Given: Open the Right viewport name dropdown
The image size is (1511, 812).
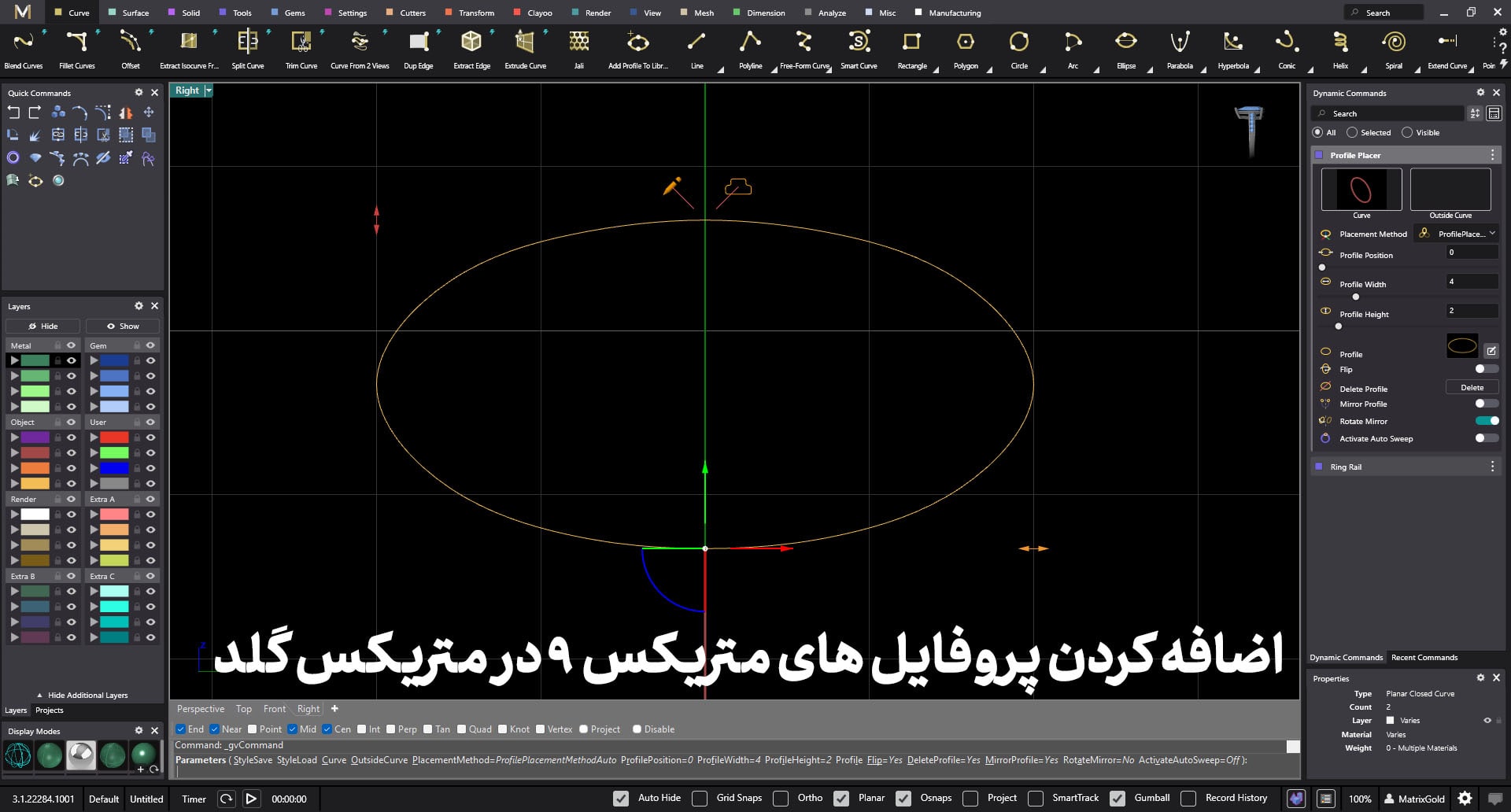Looking at the screenshot, I should (209, 90).
